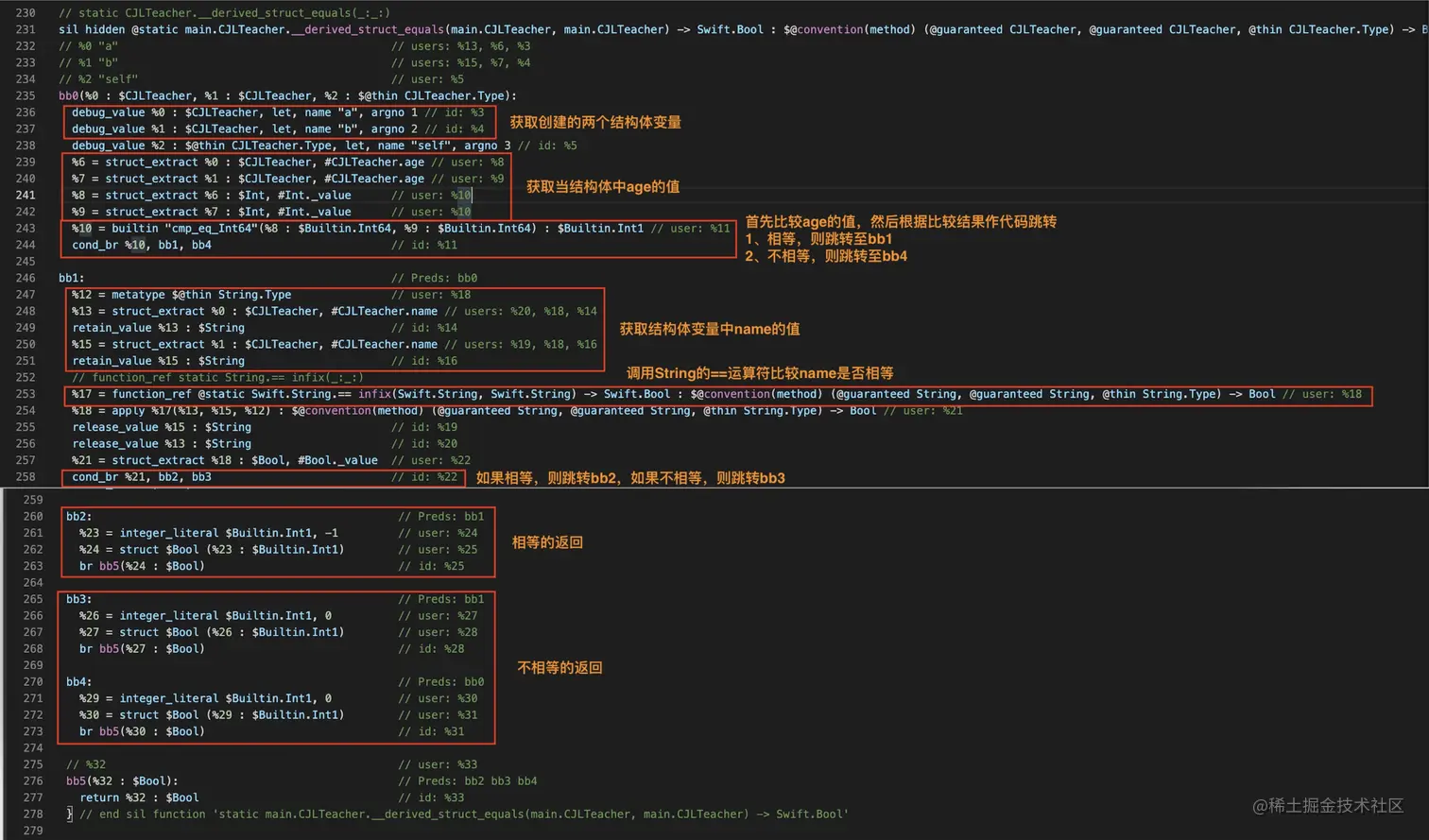
Task: Click 'release_value %13 : $String' line
Action: click(x=265, y=443)
